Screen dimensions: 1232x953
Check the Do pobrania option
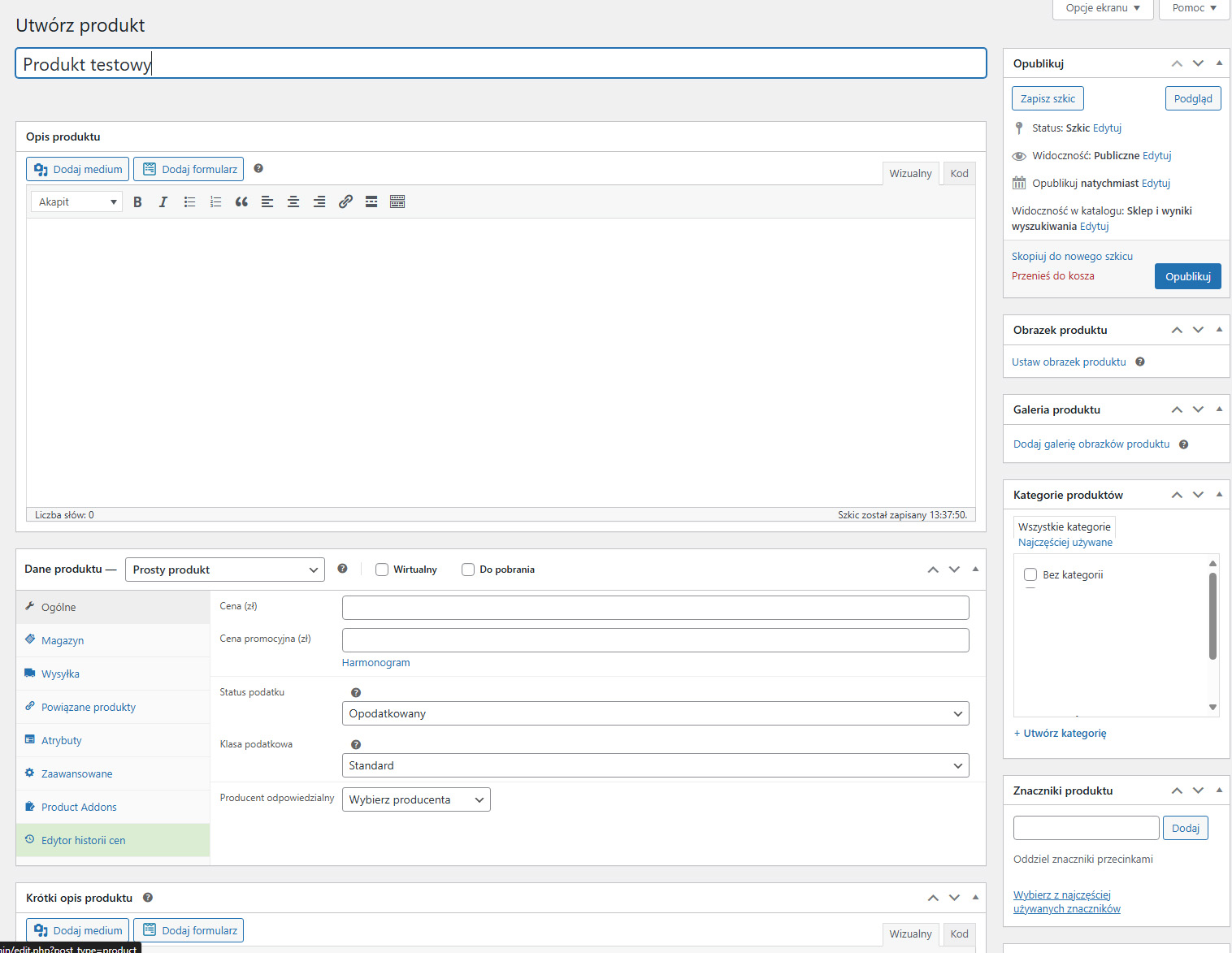click(x=468, y=570)
